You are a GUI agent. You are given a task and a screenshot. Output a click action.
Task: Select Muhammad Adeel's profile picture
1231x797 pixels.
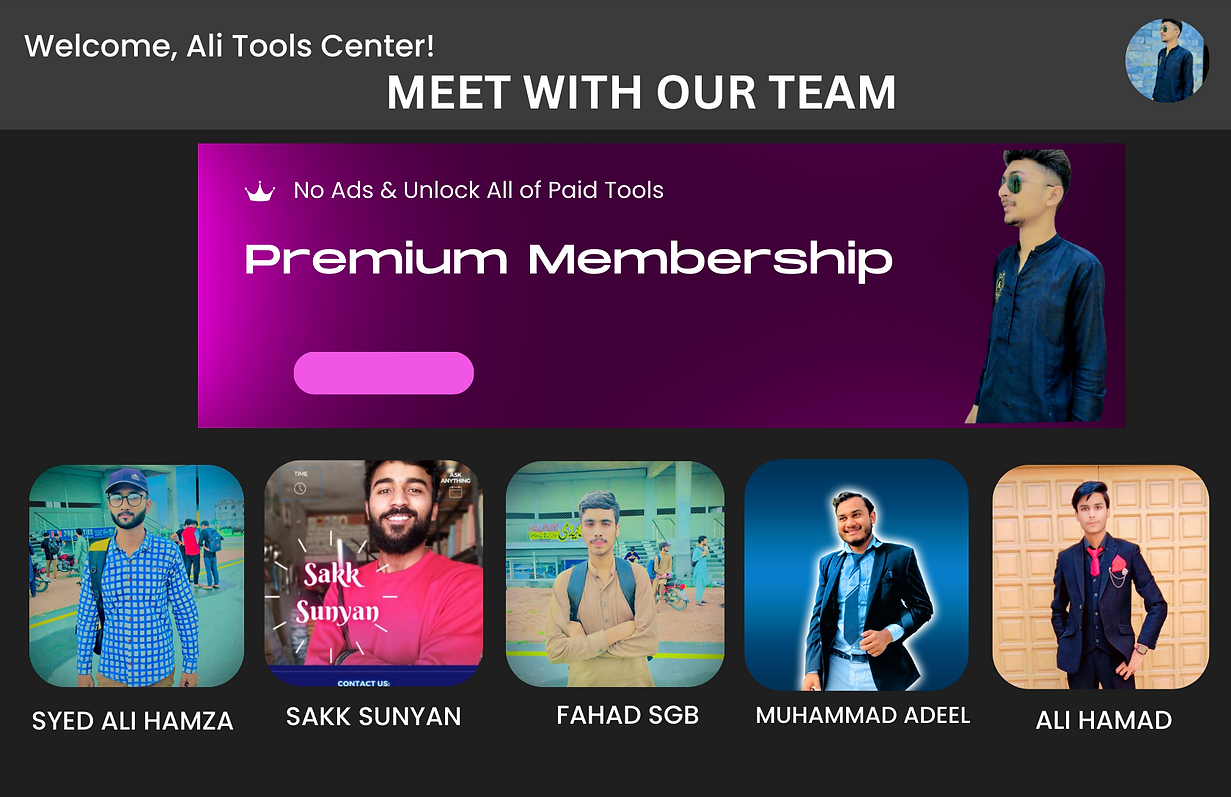[x=856, y=575]
